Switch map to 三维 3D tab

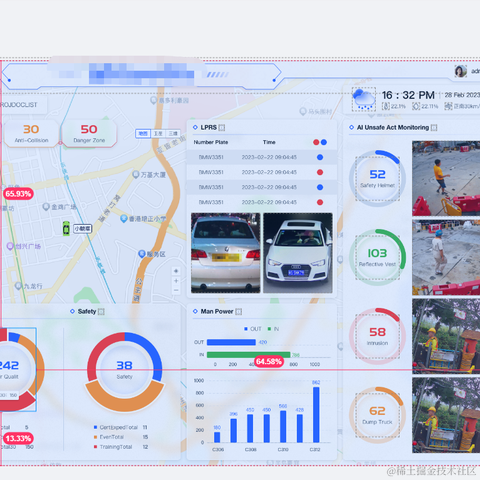pos(173,134)
